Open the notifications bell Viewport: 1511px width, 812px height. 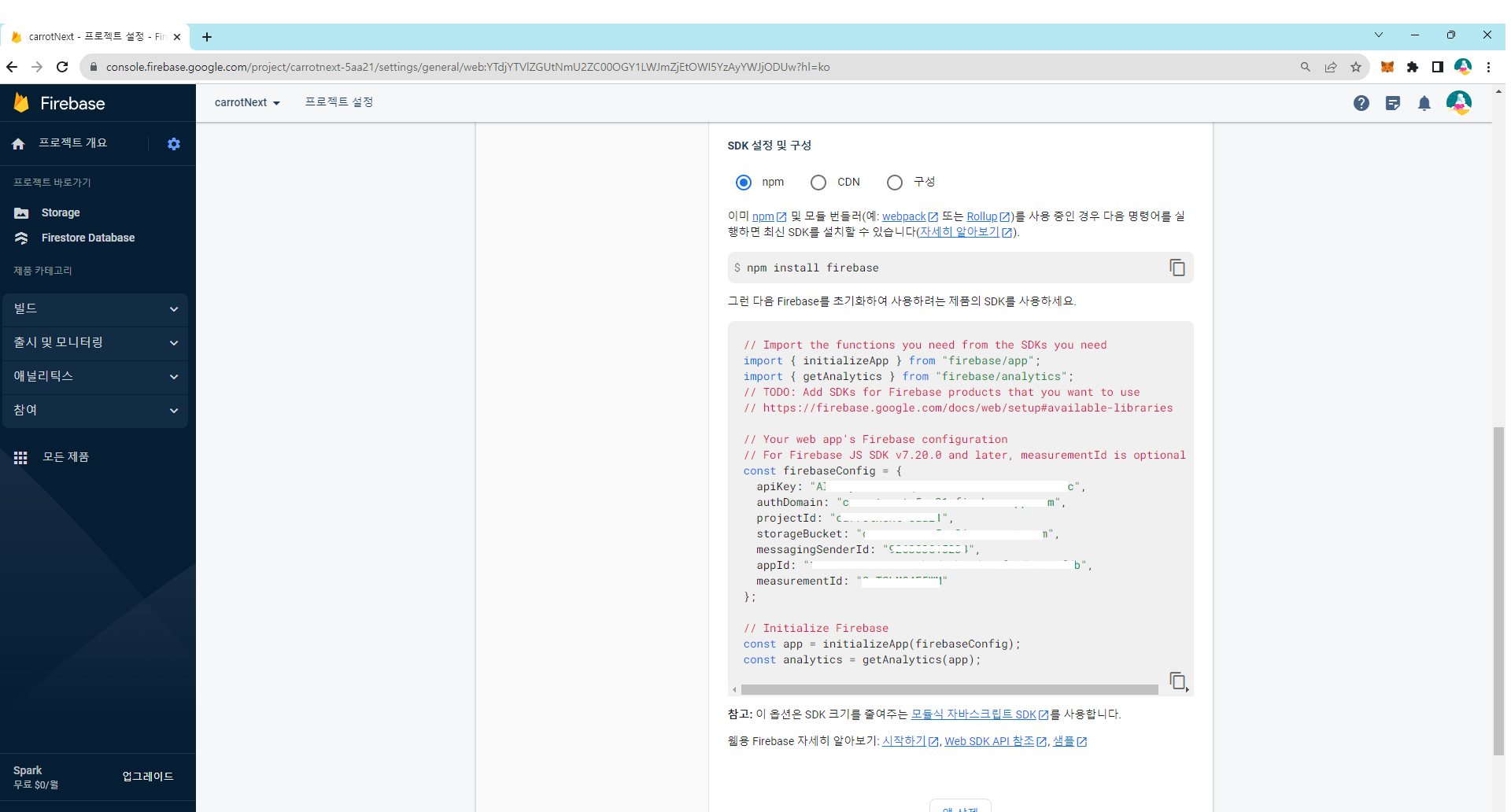pyautogui.click(x=1424, y=103)
